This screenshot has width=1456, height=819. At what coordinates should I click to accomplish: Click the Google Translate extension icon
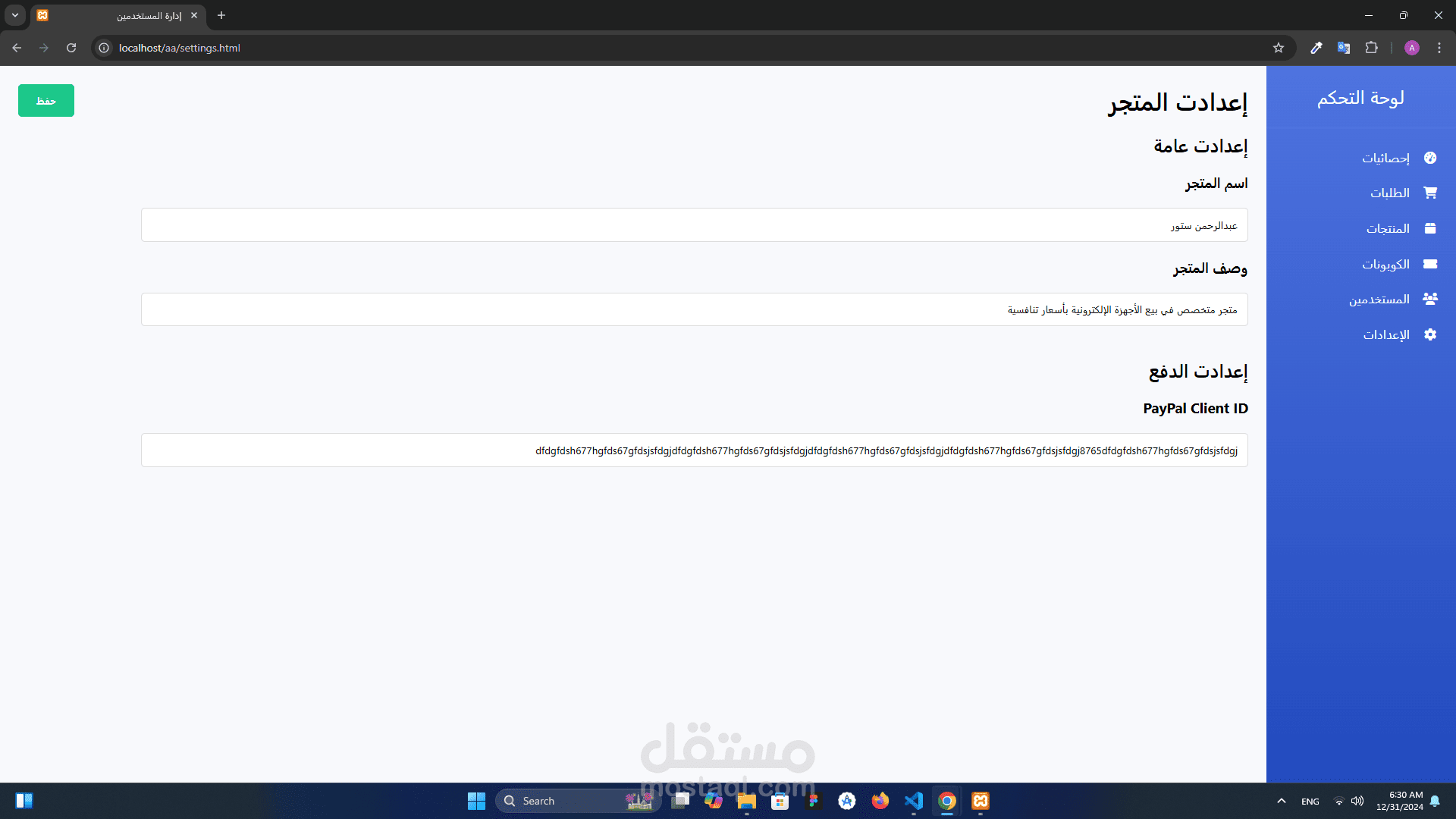(1343, 48)
